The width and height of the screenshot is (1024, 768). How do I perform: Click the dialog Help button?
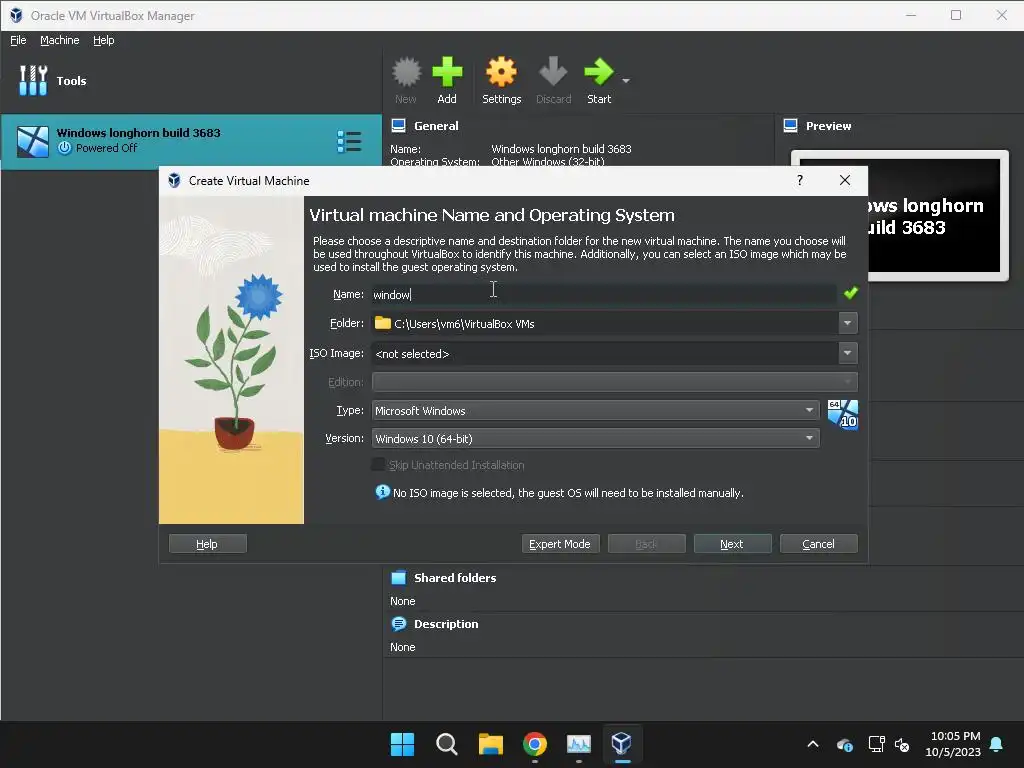[x=208, y=544]
